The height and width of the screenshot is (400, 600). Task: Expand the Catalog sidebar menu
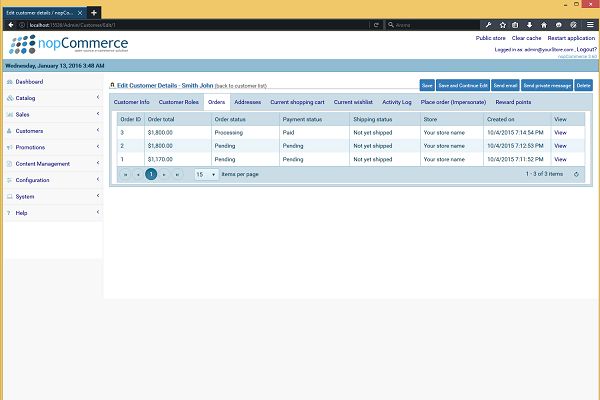97,98
